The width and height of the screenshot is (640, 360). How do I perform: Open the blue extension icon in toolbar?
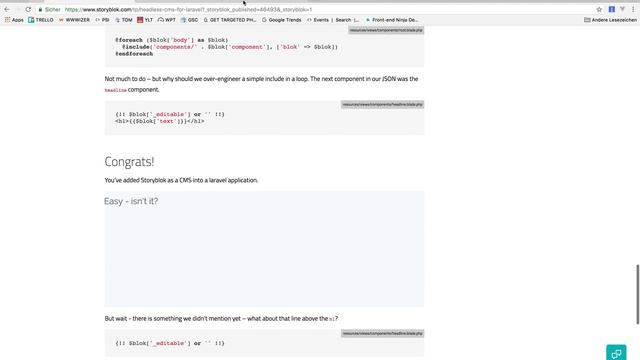point(611,9)
